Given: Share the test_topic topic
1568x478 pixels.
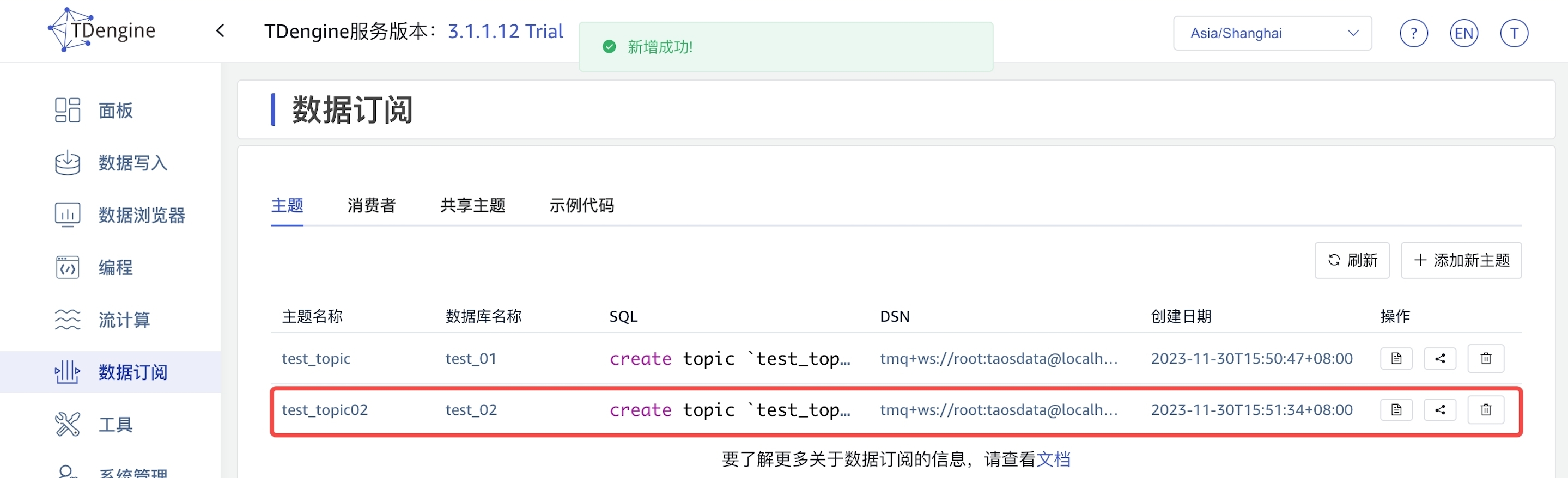Looking at the screenshot, I should coord(1439,359).
